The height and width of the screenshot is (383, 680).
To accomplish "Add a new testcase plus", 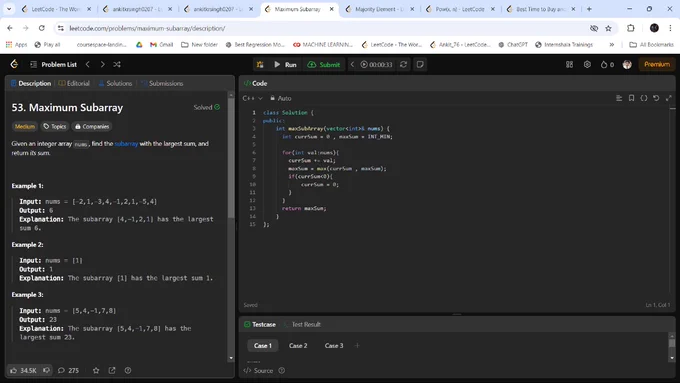I will tap(357, 346).
